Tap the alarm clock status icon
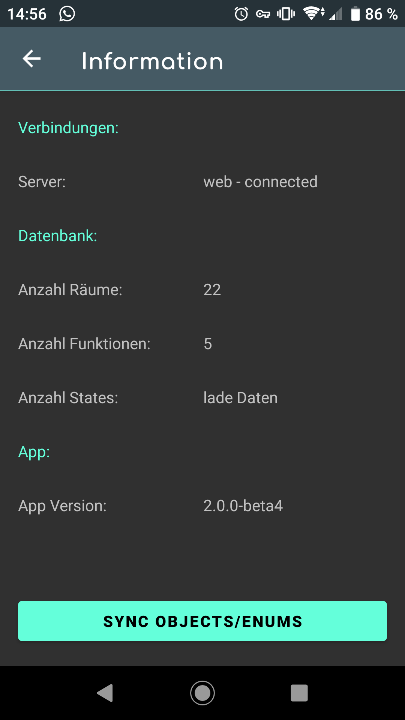This screenshot has height=720, width=405. pos(241,14)
